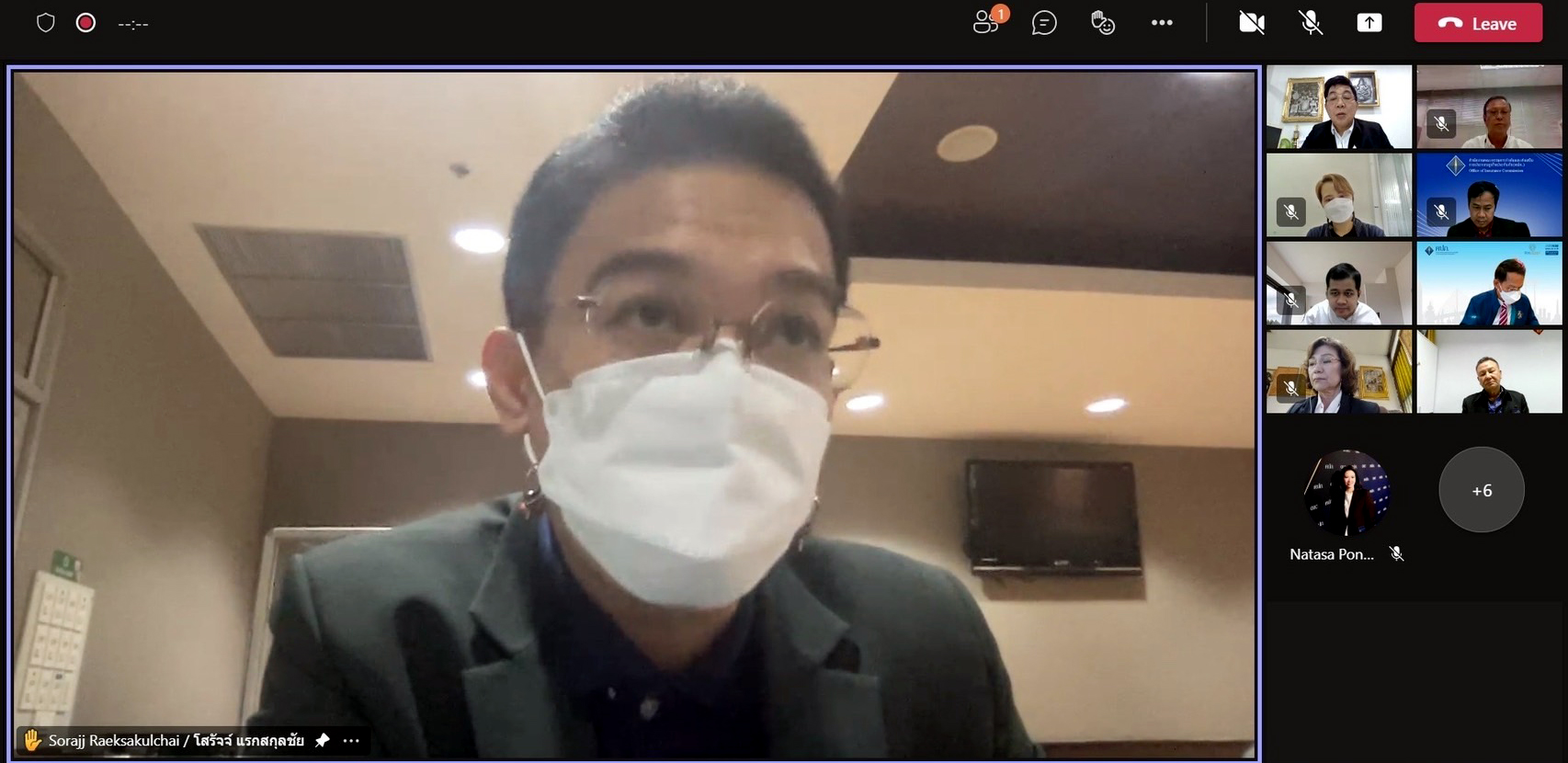Select the main speaker video
The image size is (1568, 763).
(x=634, y=414)
